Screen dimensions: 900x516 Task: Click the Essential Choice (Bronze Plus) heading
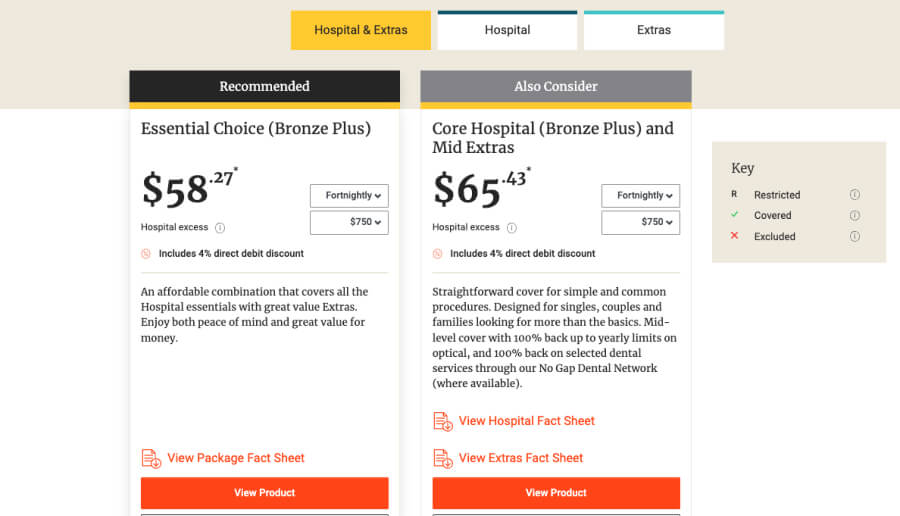(x=256, y=129)
